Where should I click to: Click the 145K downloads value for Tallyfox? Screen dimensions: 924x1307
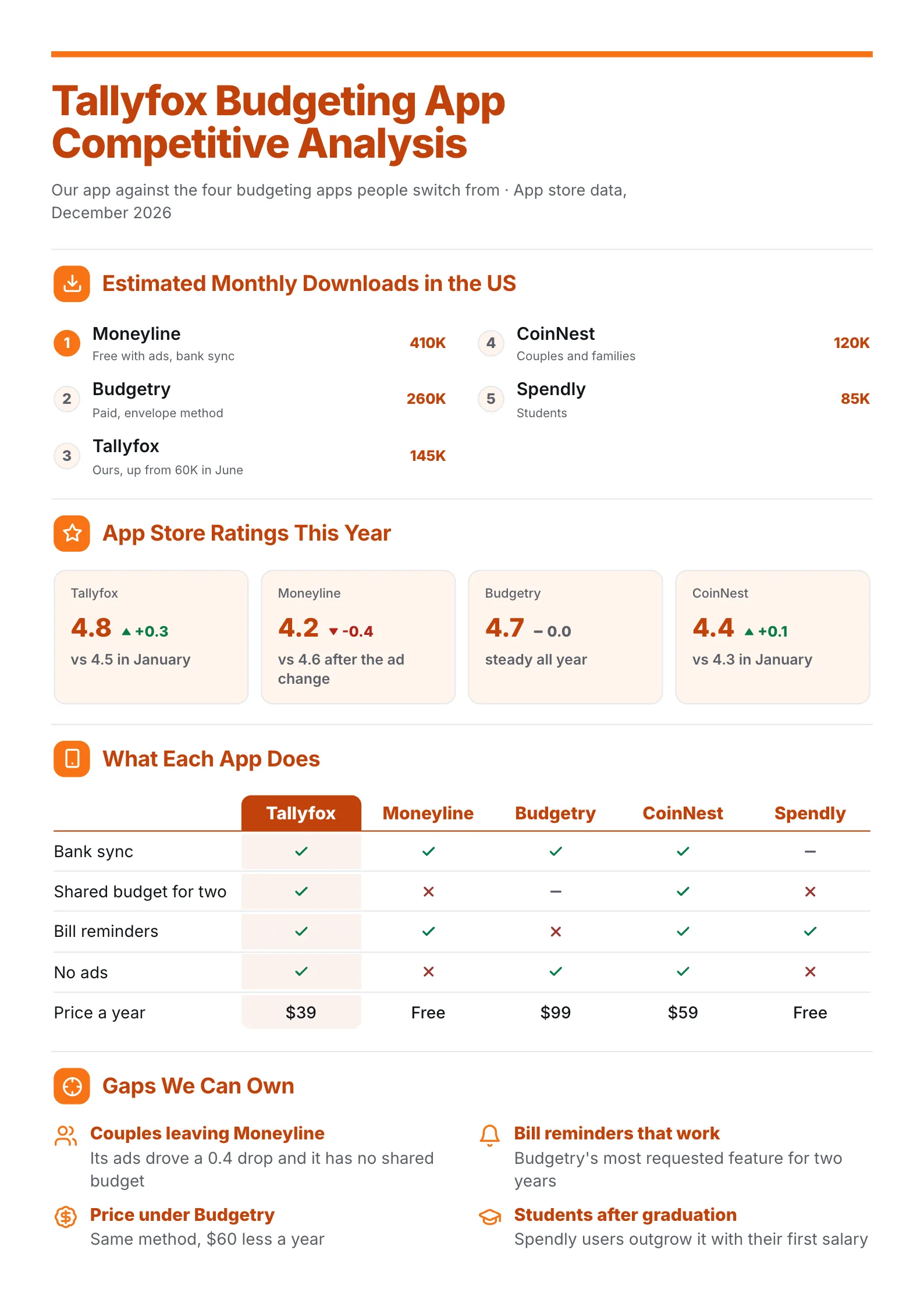[428, 456]
